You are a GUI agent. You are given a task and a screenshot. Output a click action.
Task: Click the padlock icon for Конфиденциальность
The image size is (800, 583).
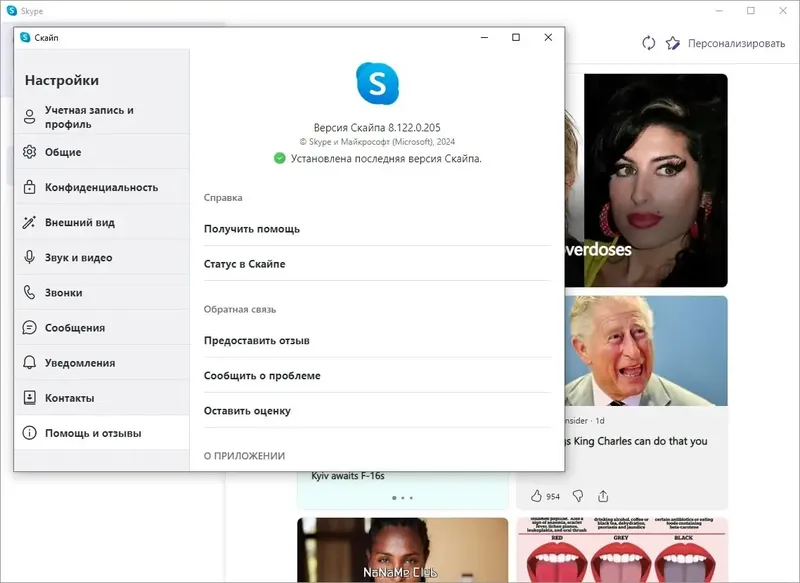pos(30,187)
